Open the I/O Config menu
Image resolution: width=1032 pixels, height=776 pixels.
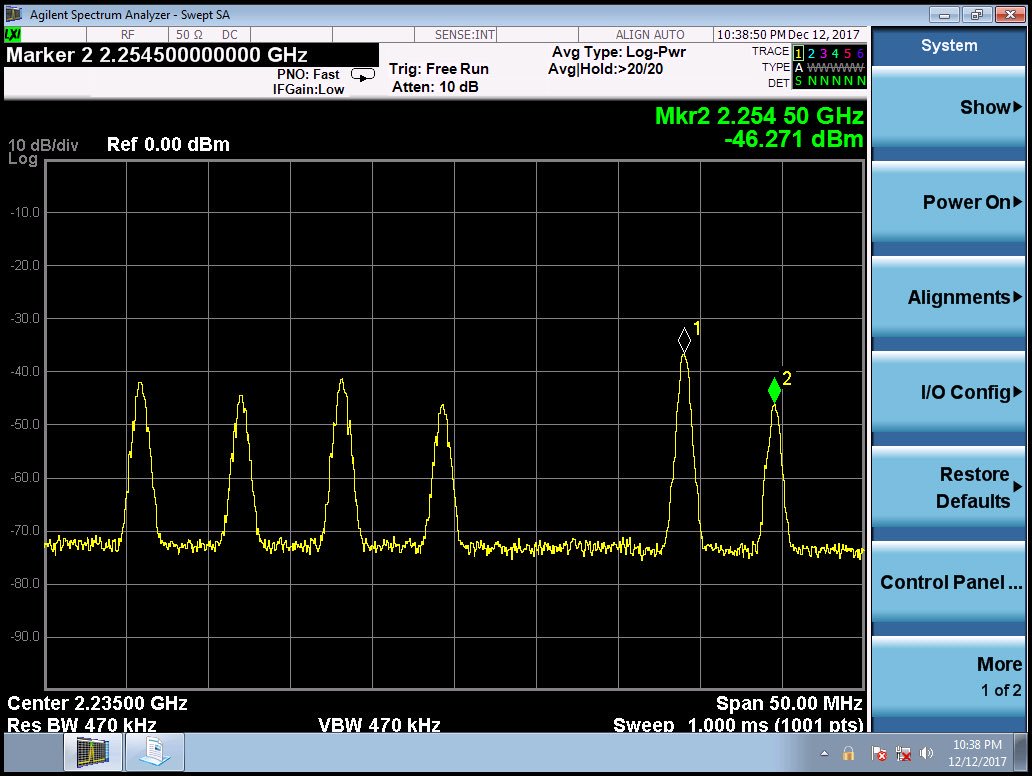click(x=949, y=392)
